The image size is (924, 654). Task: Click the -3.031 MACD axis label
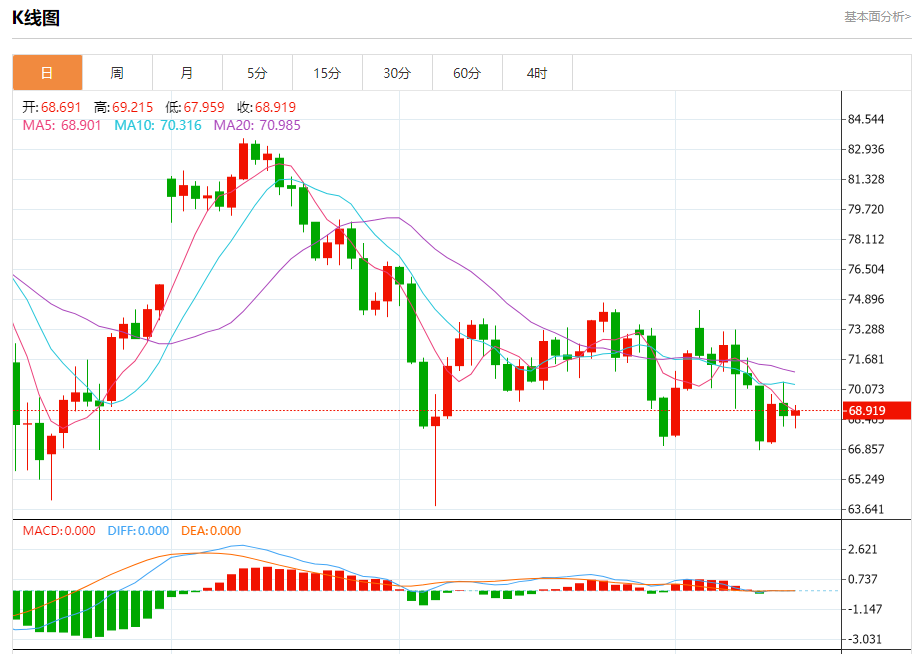pyautogui.click(x=863, y=639)
